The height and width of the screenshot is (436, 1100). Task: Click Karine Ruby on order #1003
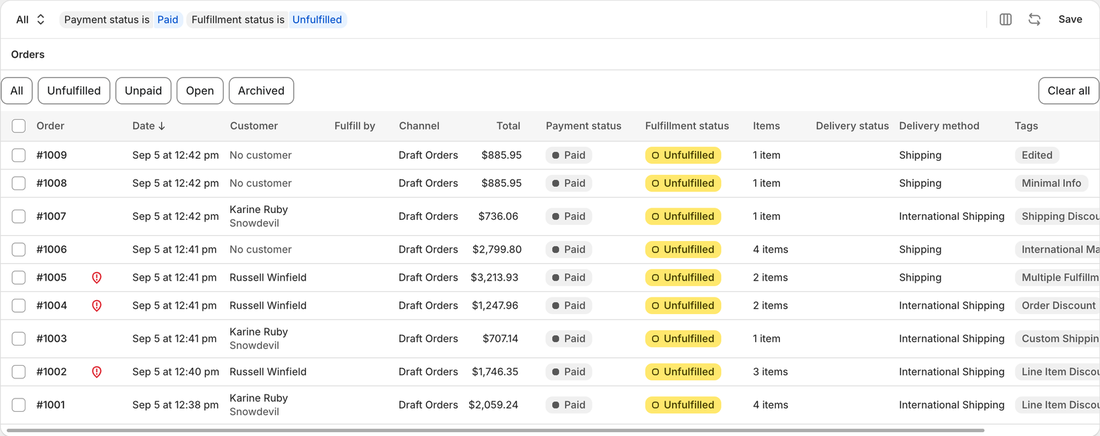click(x=259, y=332)
